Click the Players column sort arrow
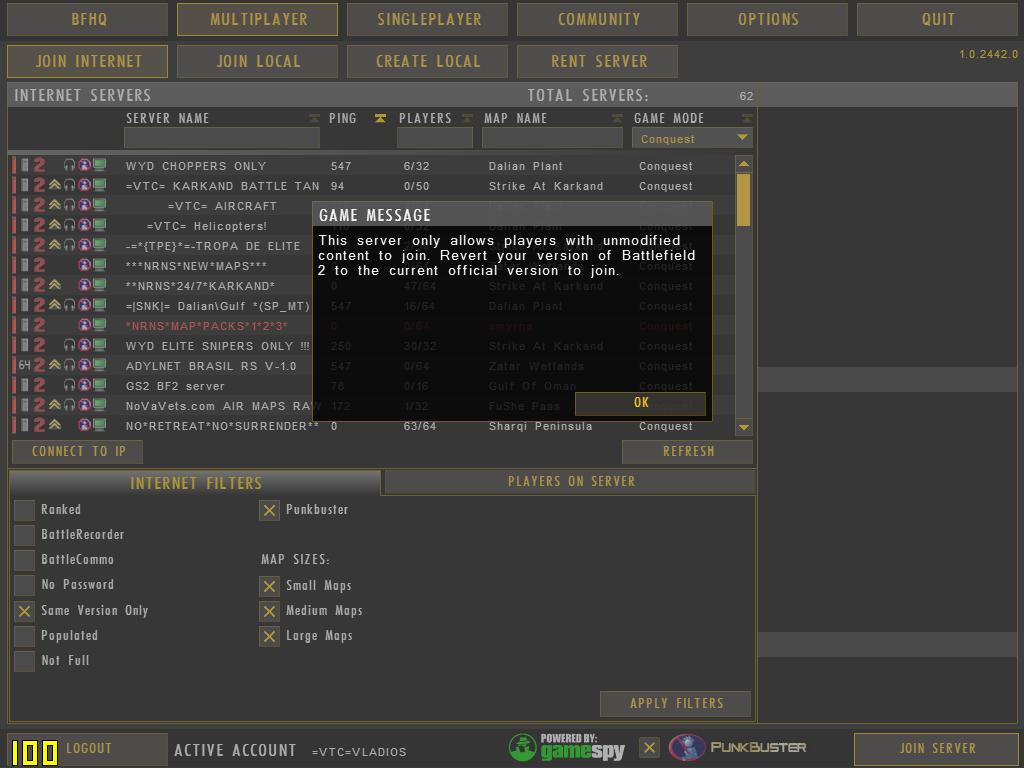The width and height of the screenshot is (1024, 768). click(467, 118)
